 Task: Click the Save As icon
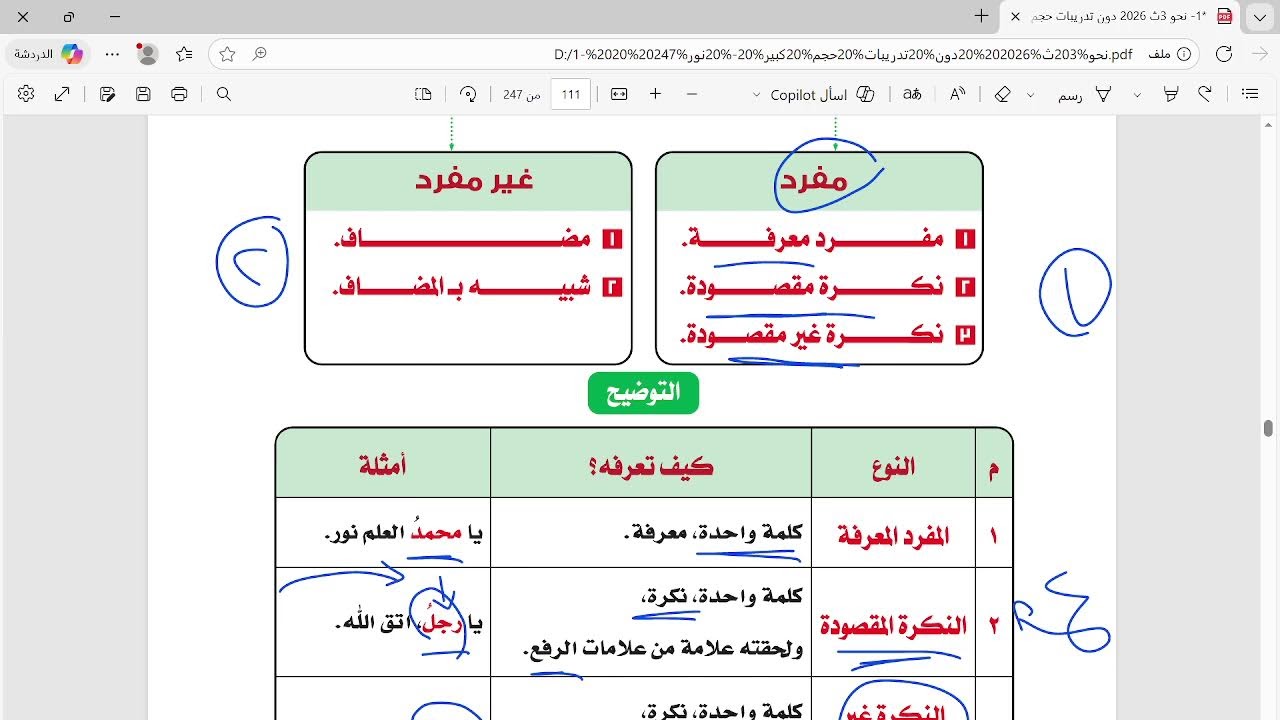click(107, 94)
